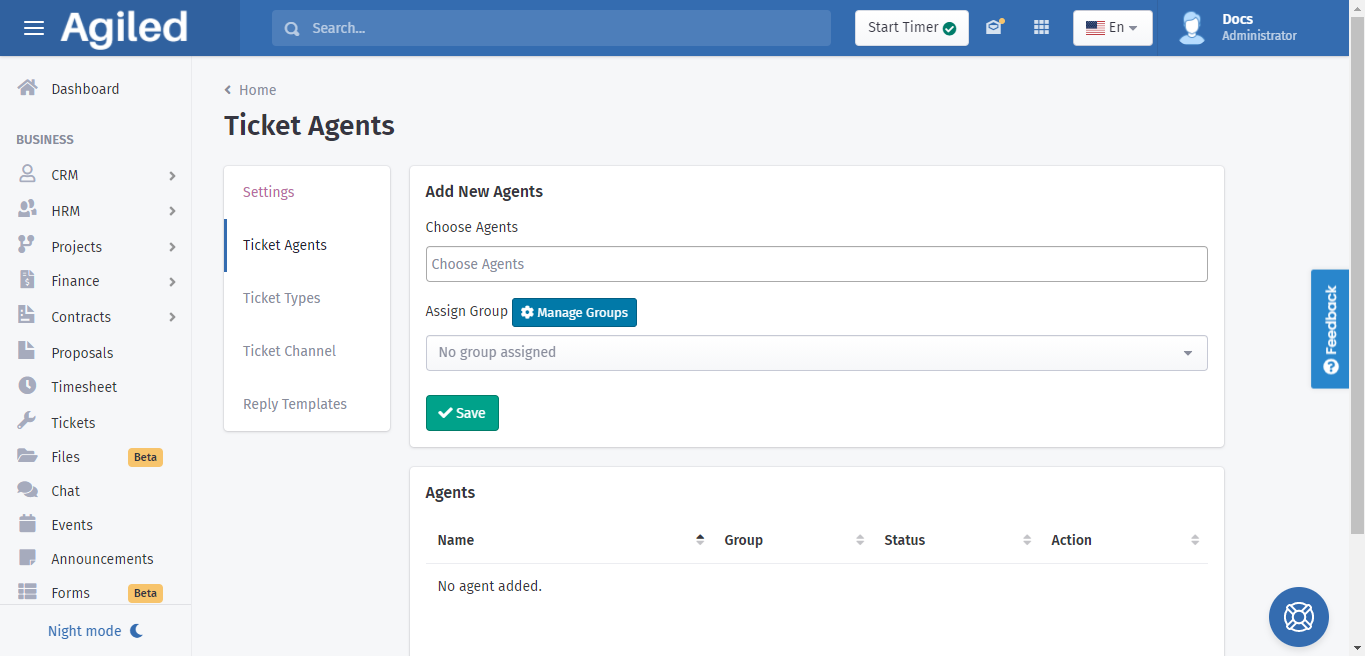Start the timer
The height and width of the screenshot is (656, 1365).
coord(911,28)
